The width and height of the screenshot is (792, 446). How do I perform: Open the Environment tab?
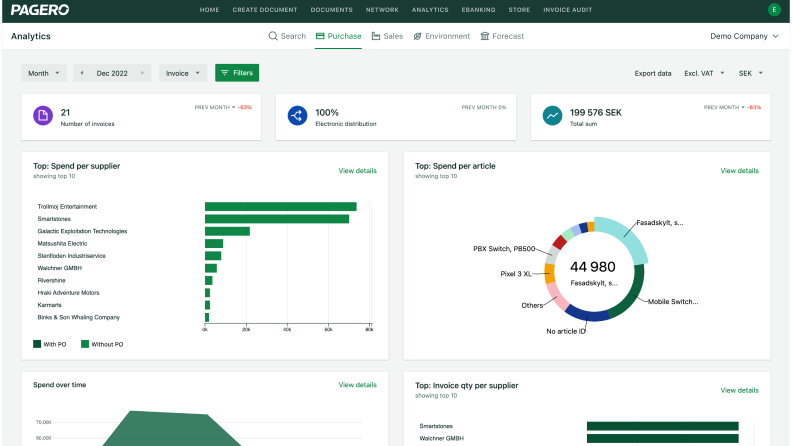[x=441, y=36]
